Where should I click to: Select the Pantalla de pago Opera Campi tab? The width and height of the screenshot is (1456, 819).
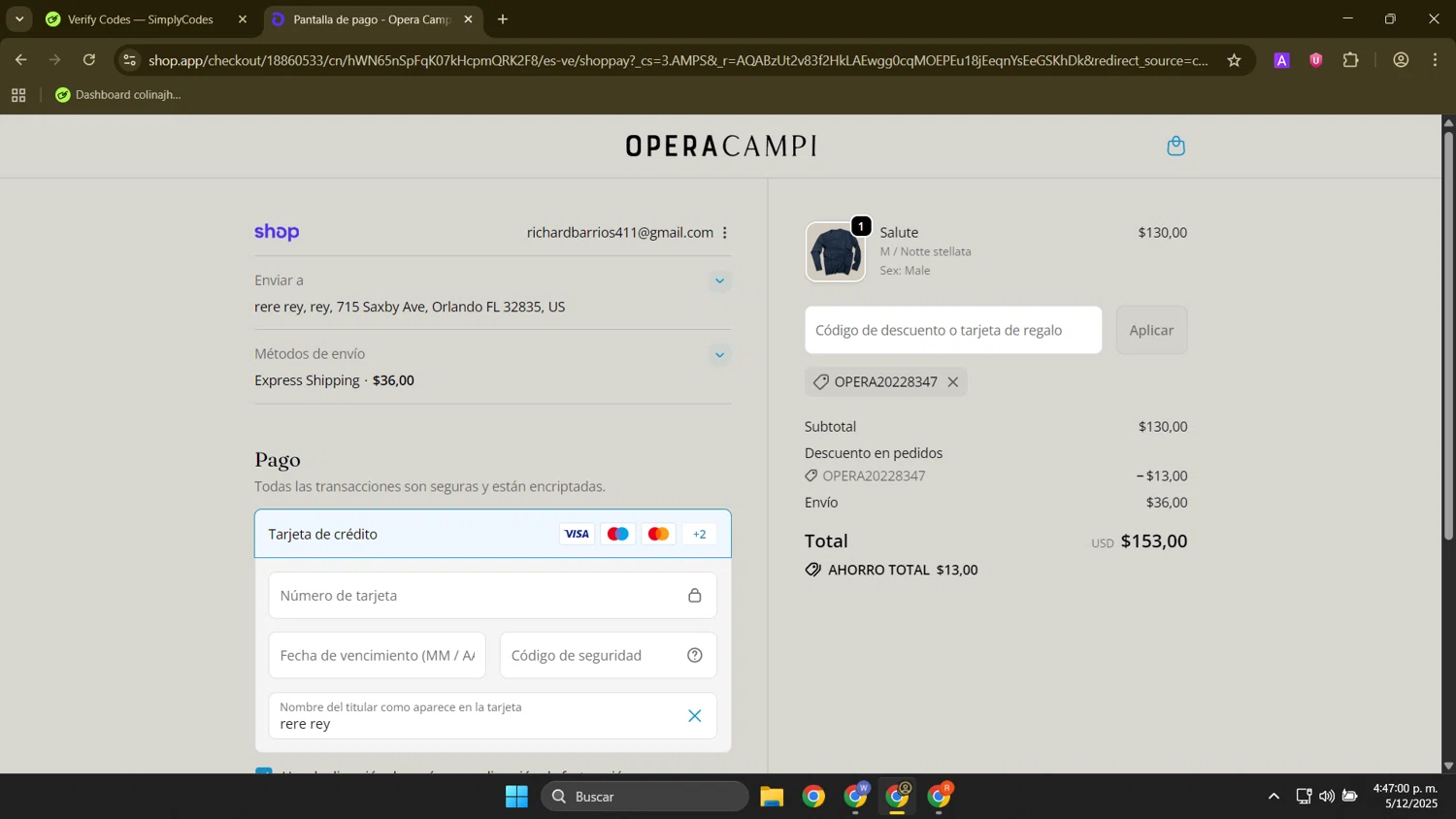pos(372,19)
